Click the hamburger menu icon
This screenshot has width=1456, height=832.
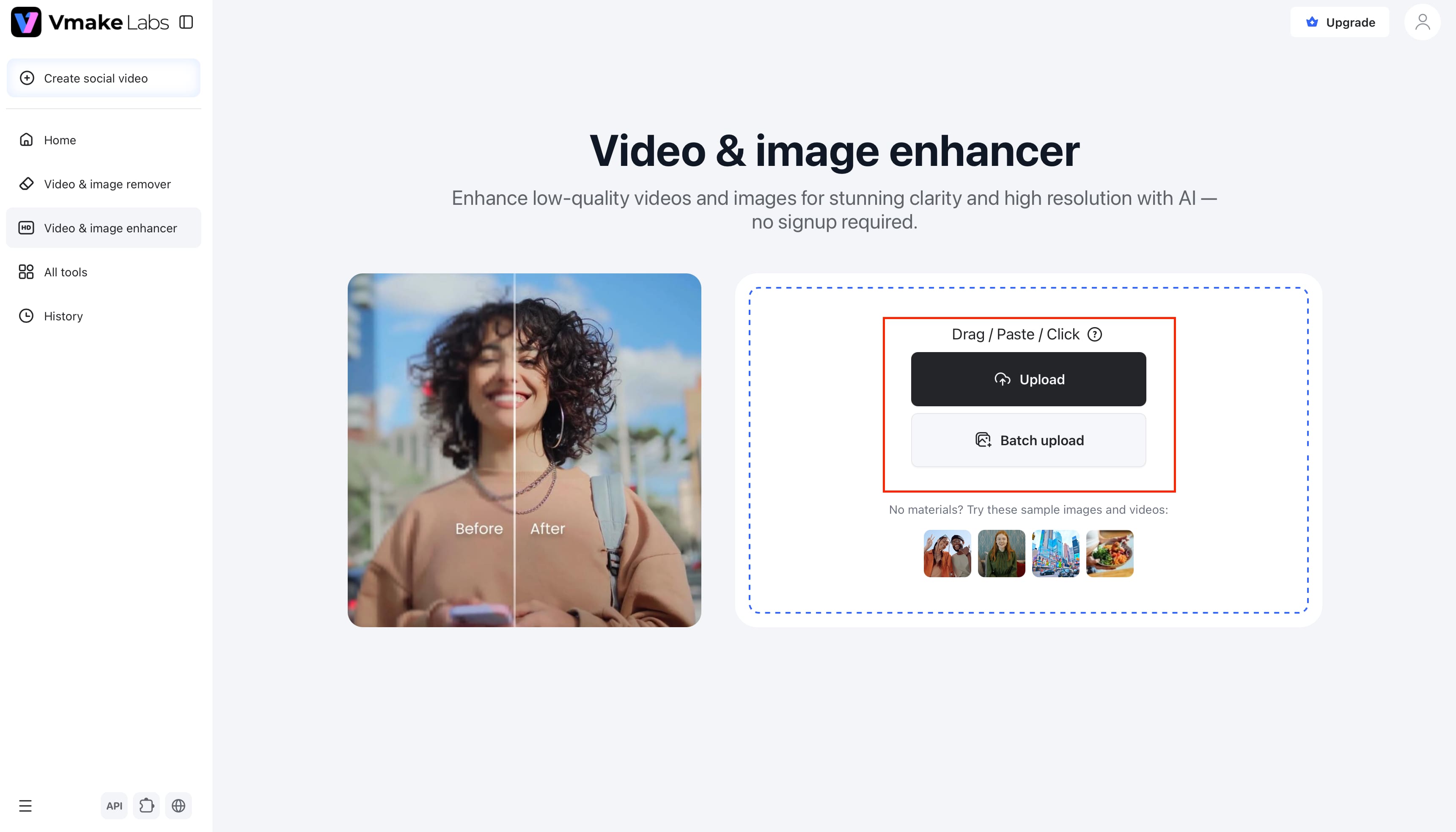25,806
